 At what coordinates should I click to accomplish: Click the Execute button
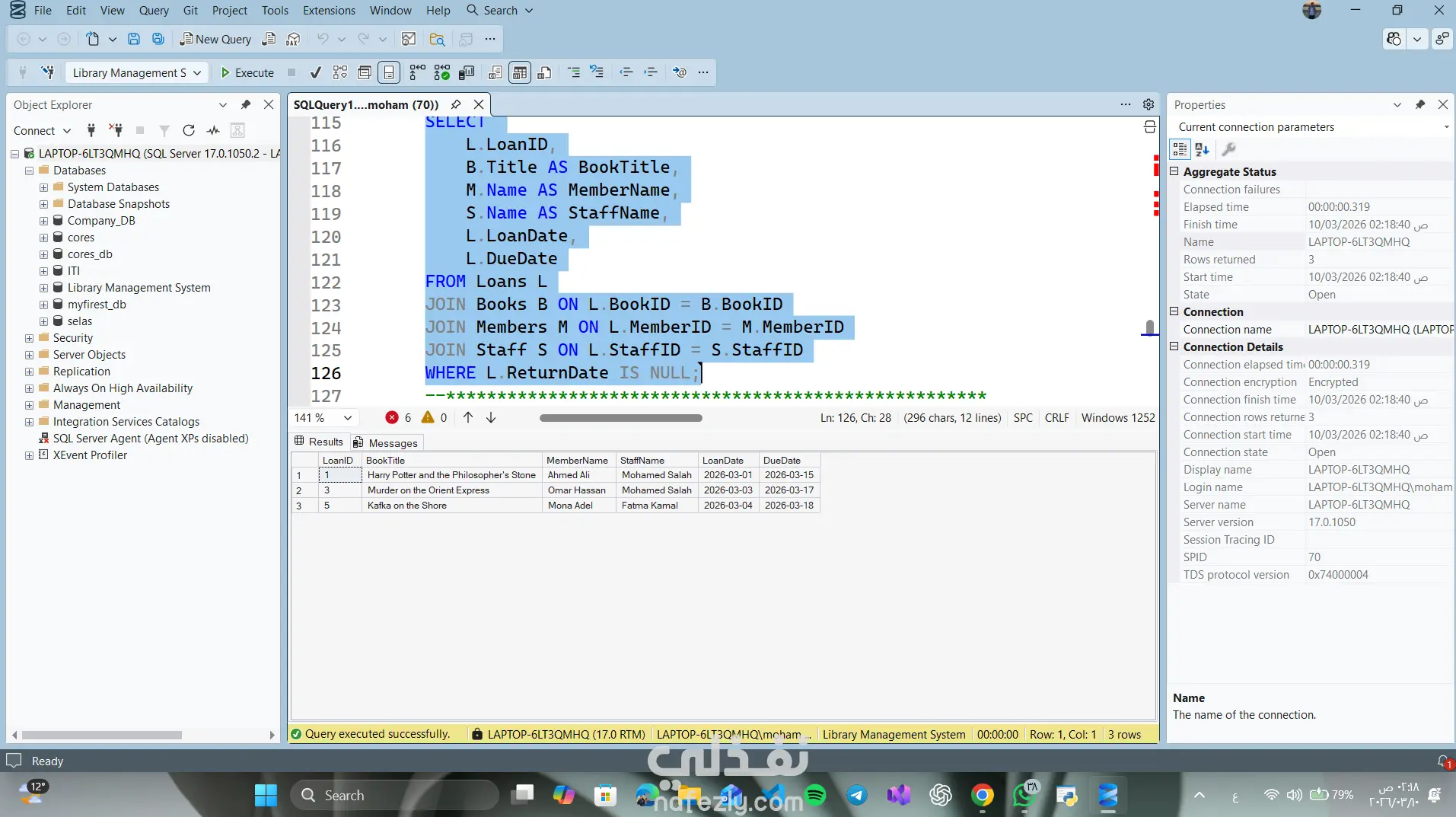point(247,72)
